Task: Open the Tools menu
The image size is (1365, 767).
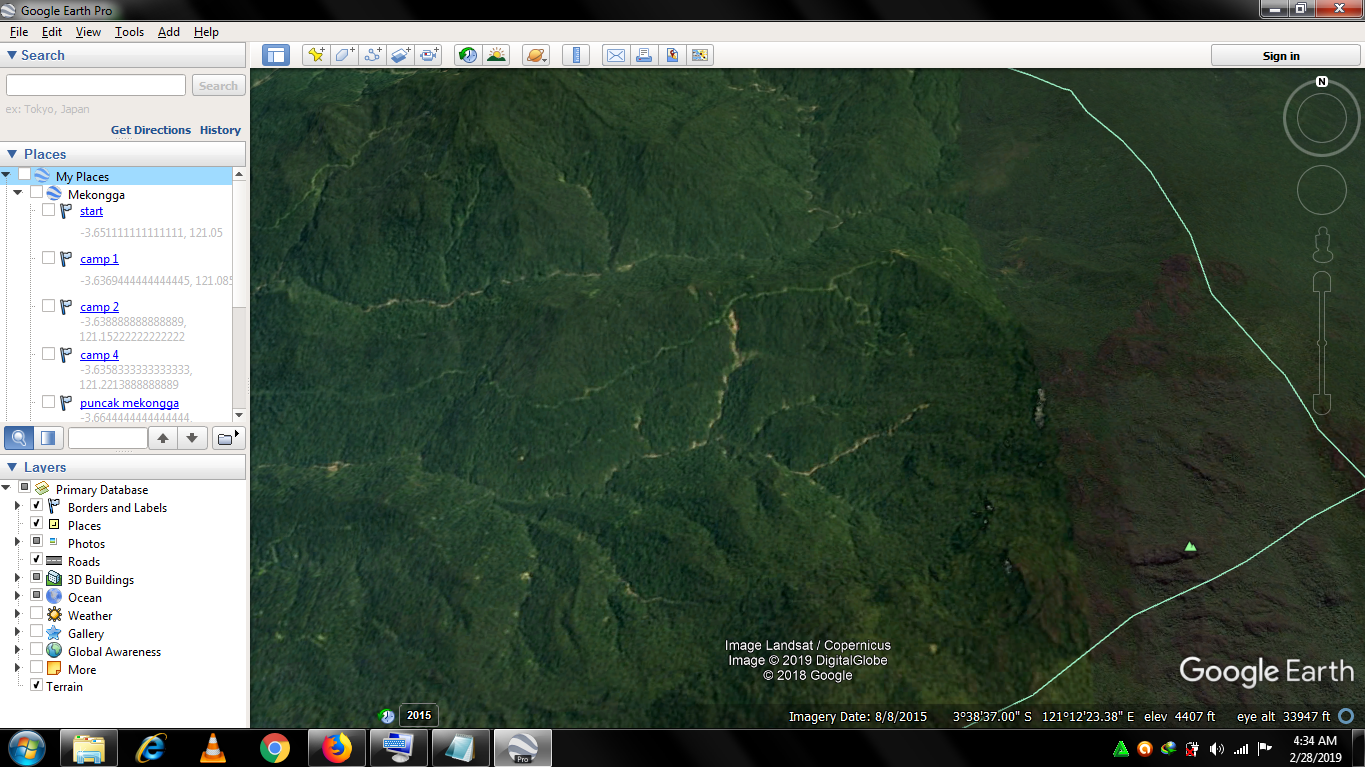Action: coord(129,32)
